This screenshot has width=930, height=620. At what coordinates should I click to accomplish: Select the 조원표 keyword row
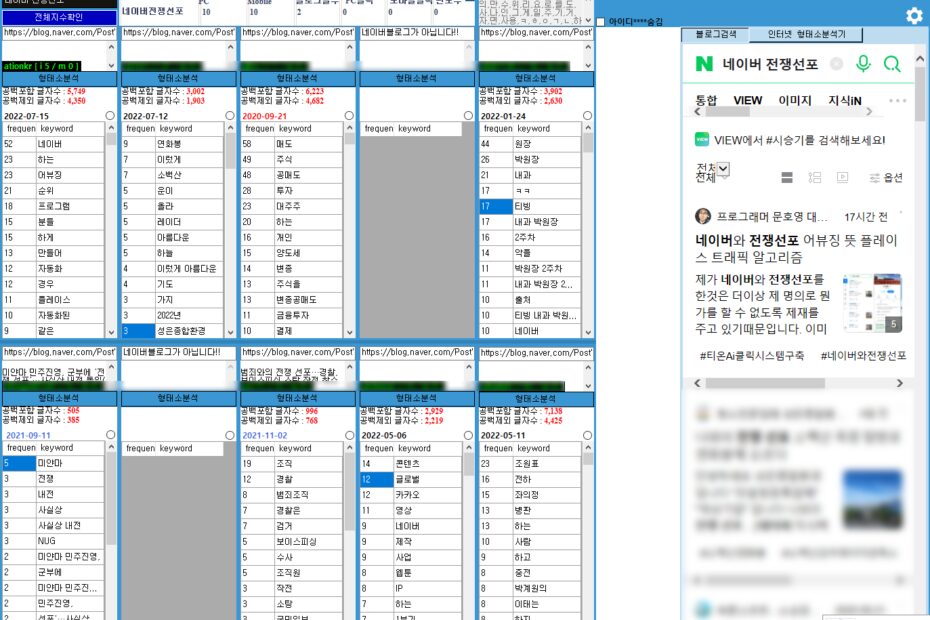(x=530, y=464)
